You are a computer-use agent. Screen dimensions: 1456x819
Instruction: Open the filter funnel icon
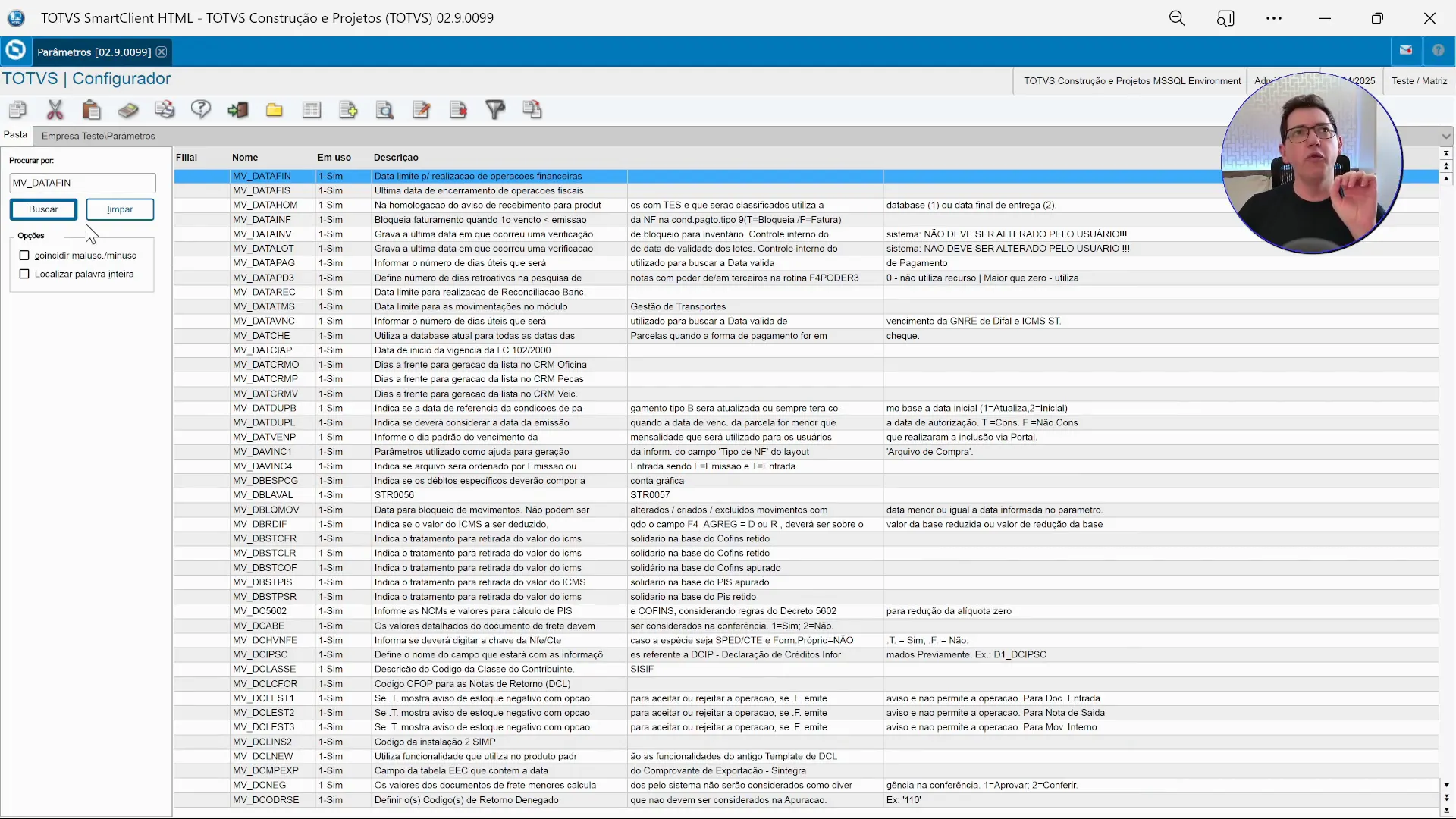(494, 110)
